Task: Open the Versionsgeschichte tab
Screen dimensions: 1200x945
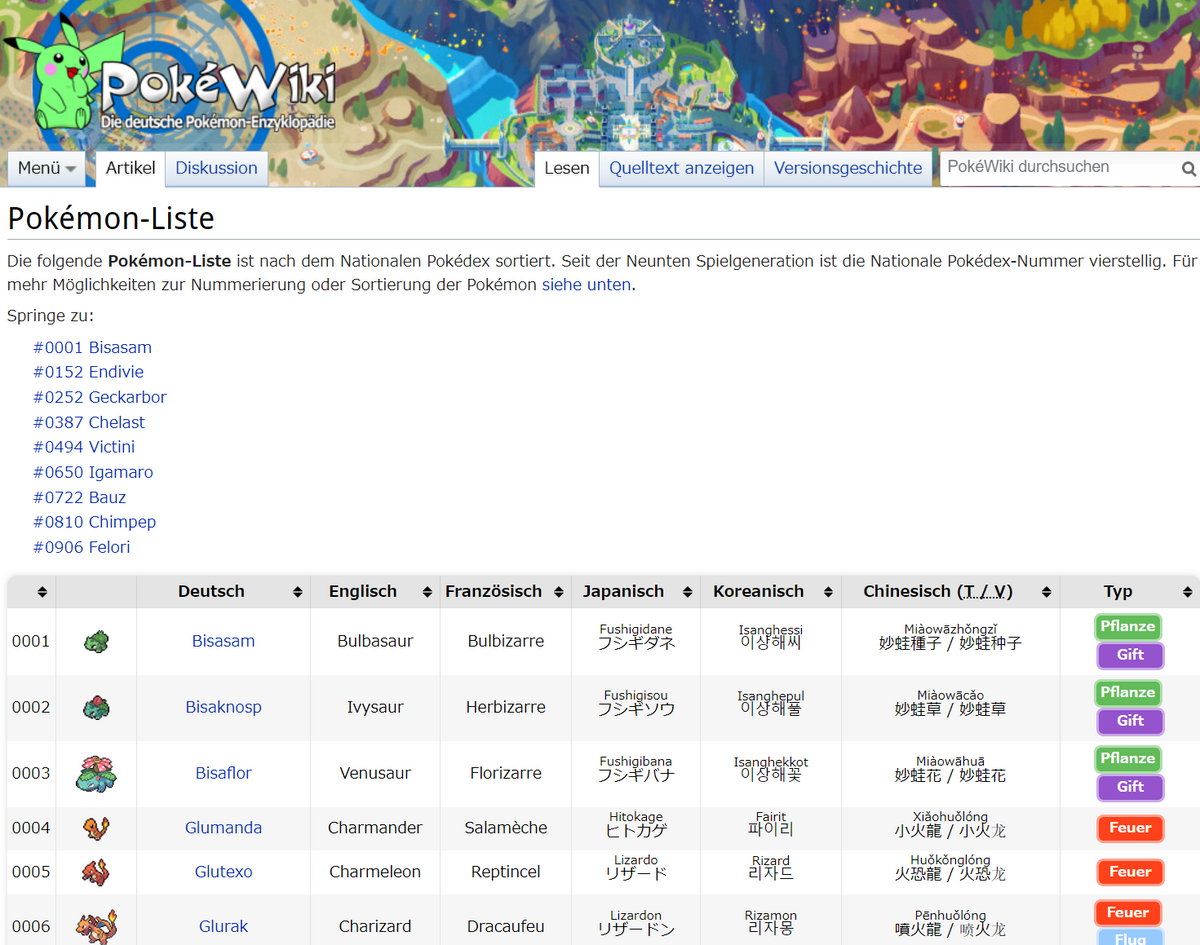Action: click(x=848, y=168)
